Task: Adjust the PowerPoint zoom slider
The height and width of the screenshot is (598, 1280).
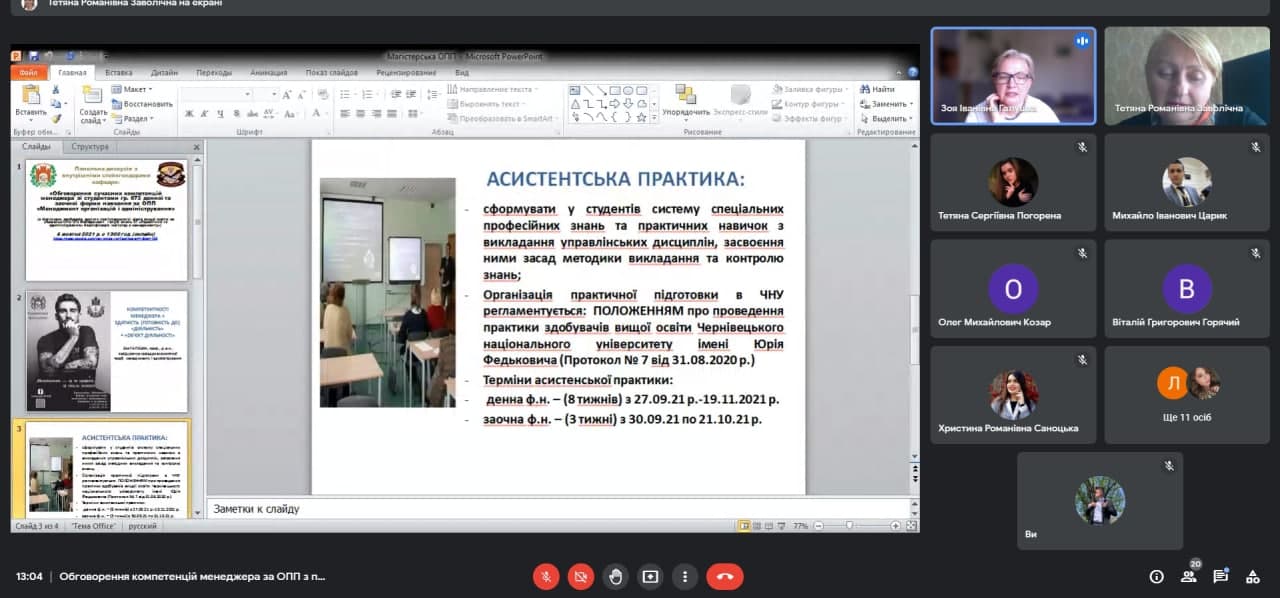Action: (x=849, y=526)
